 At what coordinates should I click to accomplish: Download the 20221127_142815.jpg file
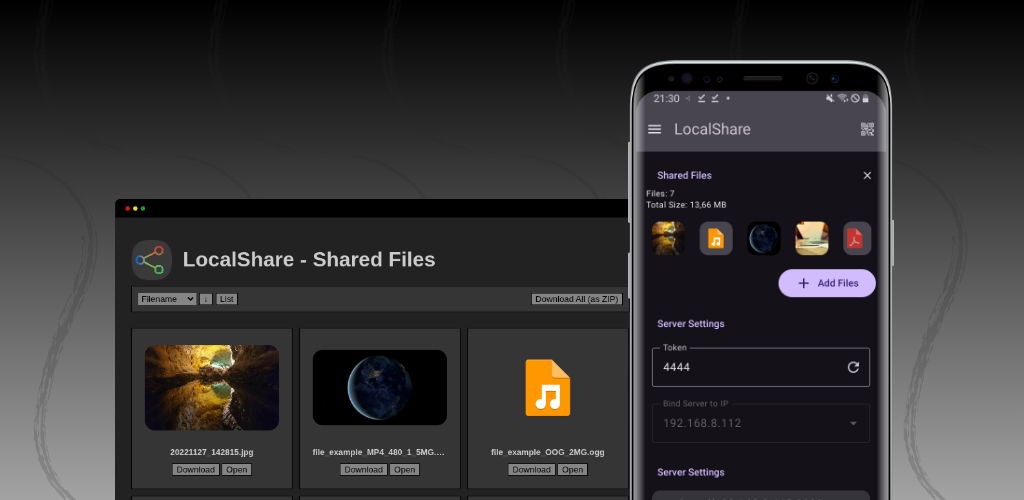pyautogui.click(x=195, y=470)
